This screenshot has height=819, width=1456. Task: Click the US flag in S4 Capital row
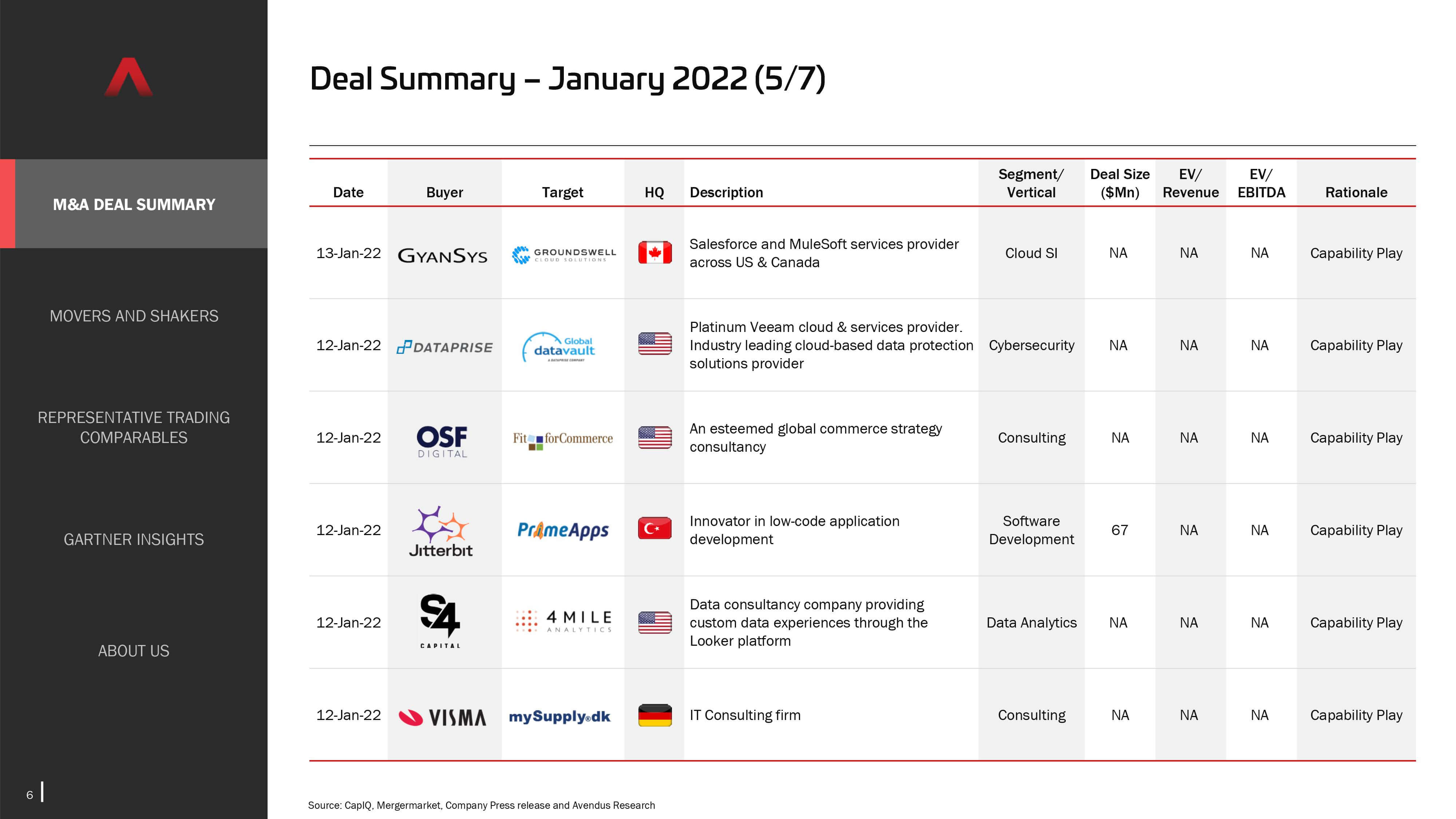click(654, 622)
